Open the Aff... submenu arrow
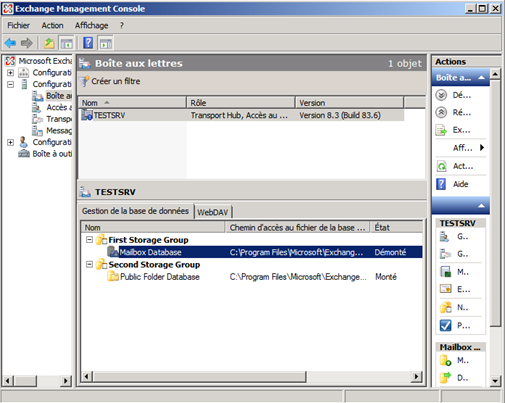This screenshot has width=505, height=403. coord(482,147)
